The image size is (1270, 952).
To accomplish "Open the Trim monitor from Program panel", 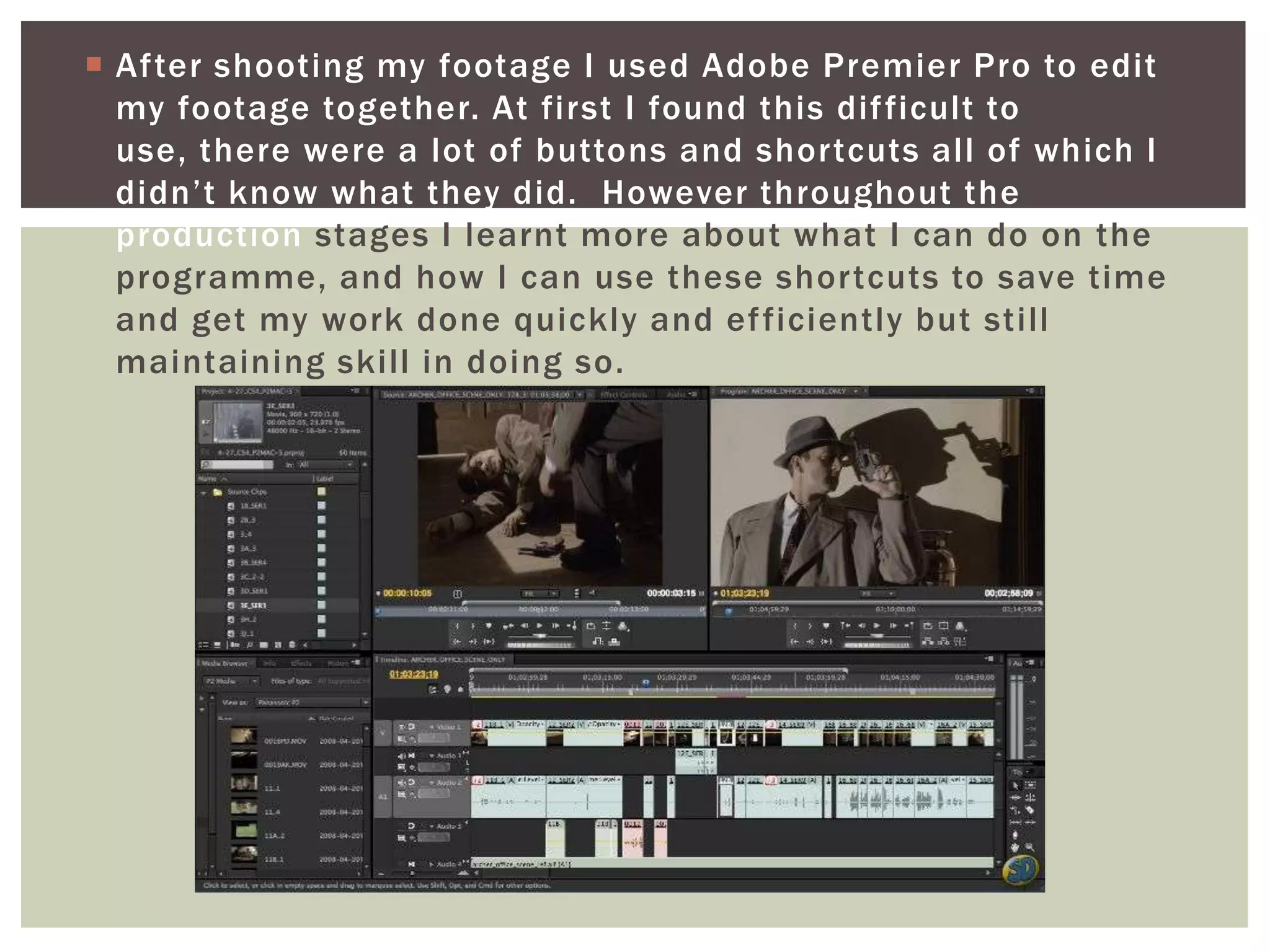I will pyautogui.click(x=961, y=641).
